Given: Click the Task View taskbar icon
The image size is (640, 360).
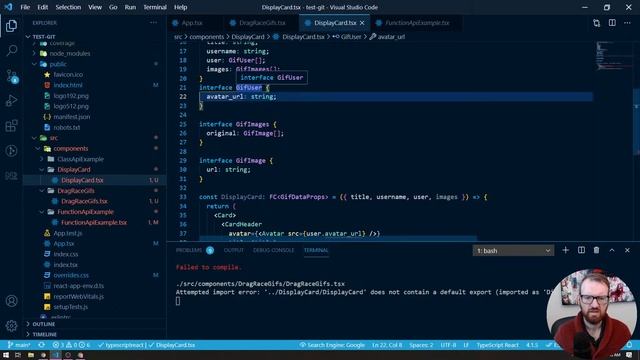Looking at the screenshot, I should click(18, 355).
